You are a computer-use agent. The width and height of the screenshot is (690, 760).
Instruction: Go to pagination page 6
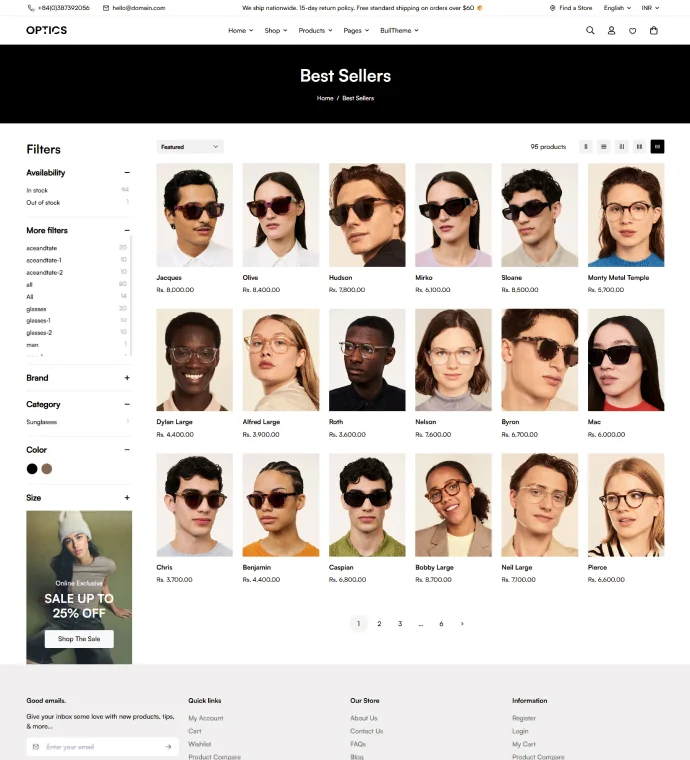pyautogui.click(x=441, y=624)
